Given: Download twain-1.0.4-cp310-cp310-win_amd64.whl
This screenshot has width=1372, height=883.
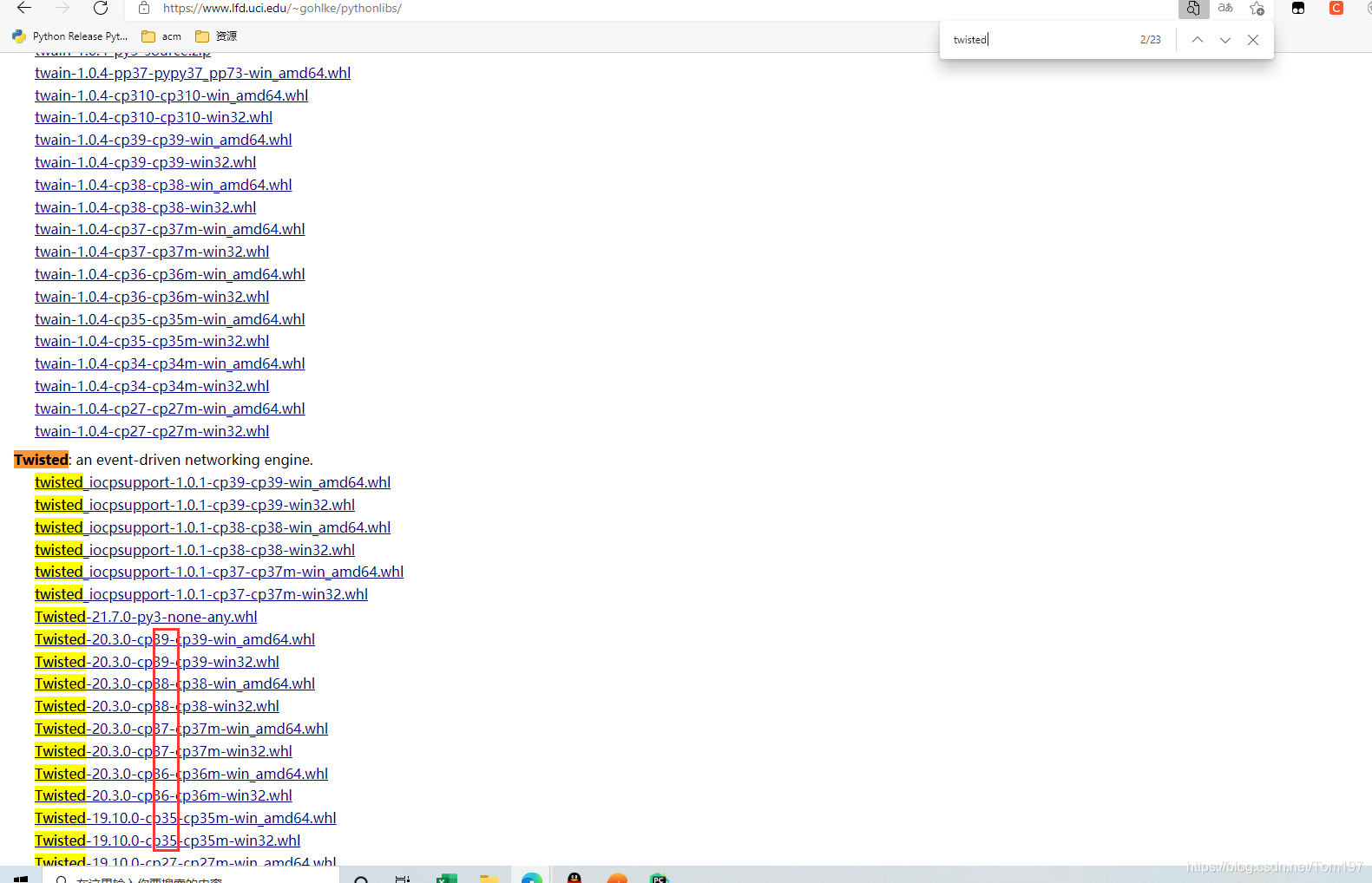Looking at the screenshot, I should click(x=172, y=95).
